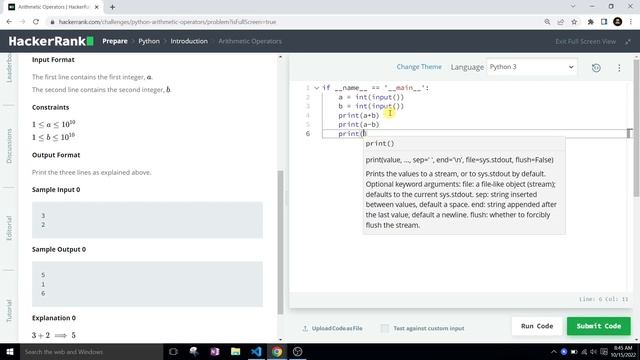Screen dimensions: 640x360
Task: Click Upload Code as File
Action: 332,328
